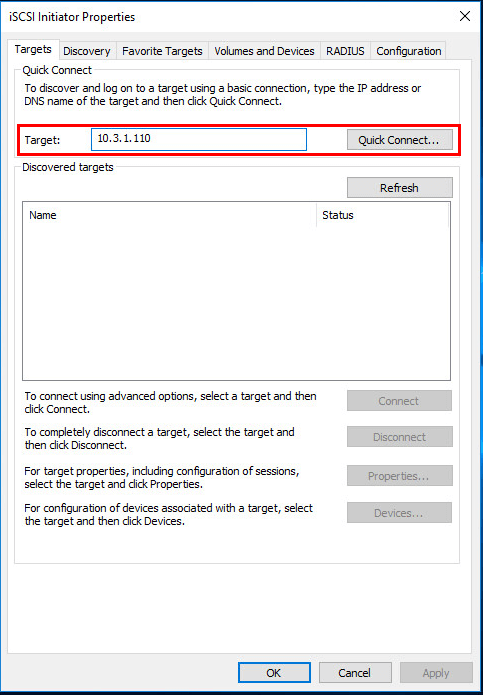The height and width of the screenshot is (695, 483).
Task: Click the greyed-out Properties... button
Action: click(x=399, y=476)
